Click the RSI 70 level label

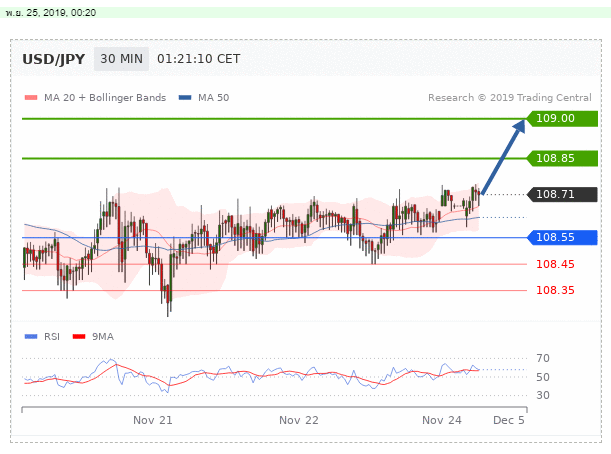(x=543, y=358)
